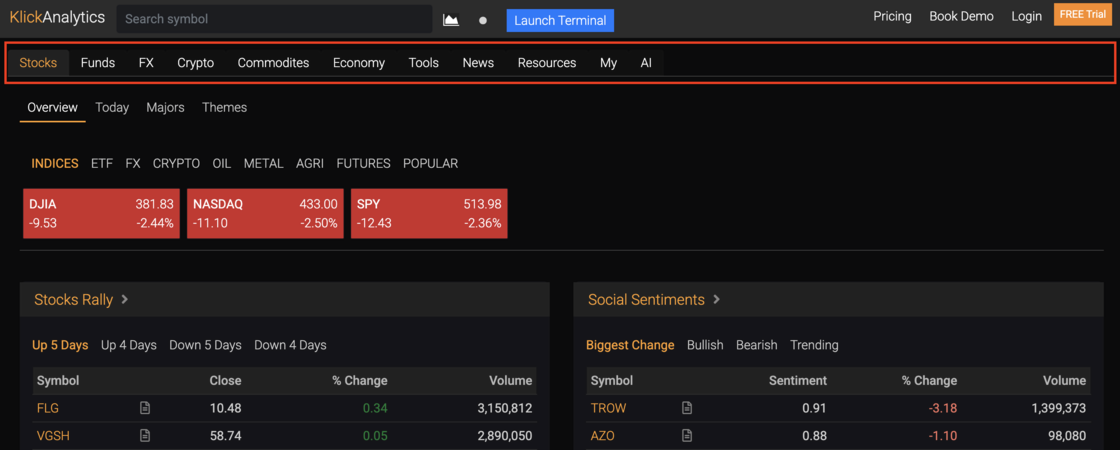Select the Biggest Change sentiment filter
Screen dimensions: 1120x450
(630, 345)
